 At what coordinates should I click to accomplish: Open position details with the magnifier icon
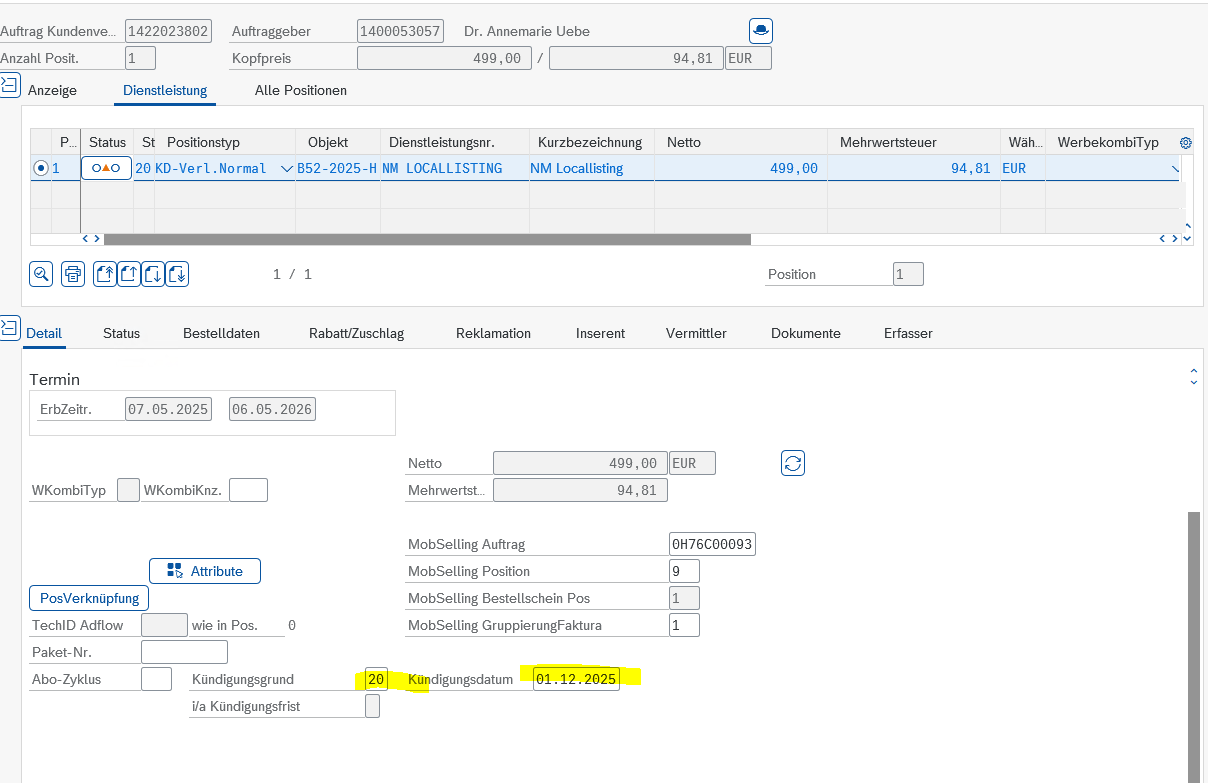41,274
